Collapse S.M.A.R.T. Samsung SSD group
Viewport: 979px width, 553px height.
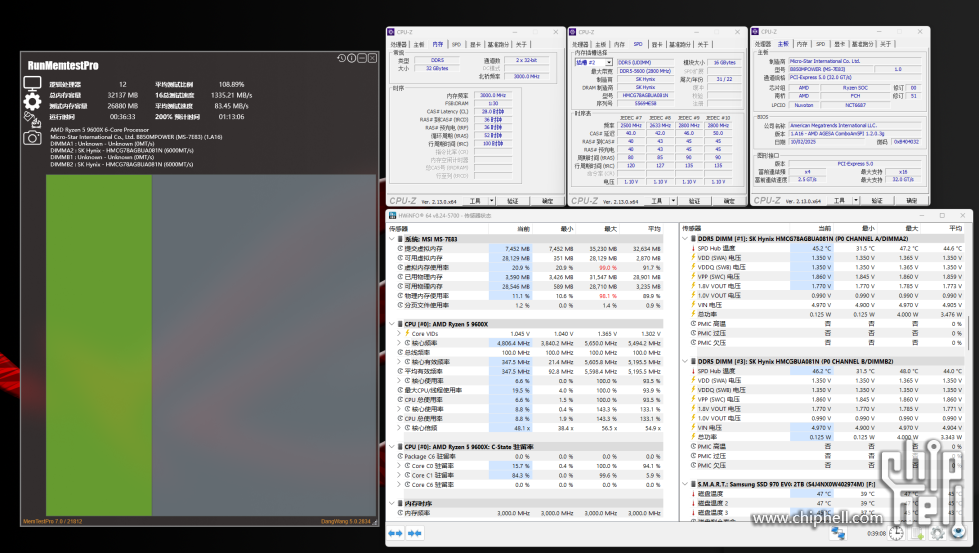click(685, 484)
